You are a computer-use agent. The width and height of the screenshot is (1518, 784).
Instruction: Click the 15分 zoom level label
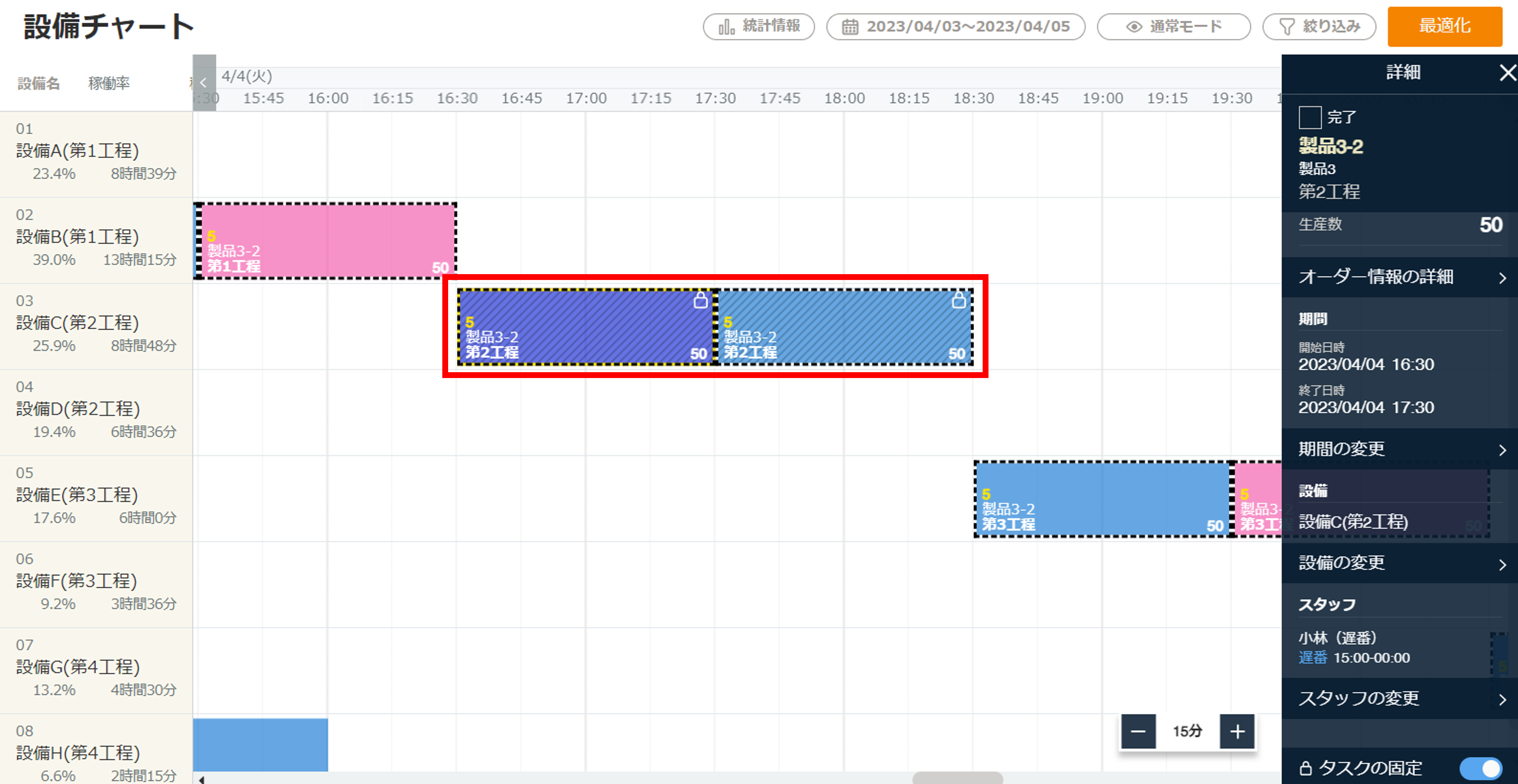tap(1188, 731)
